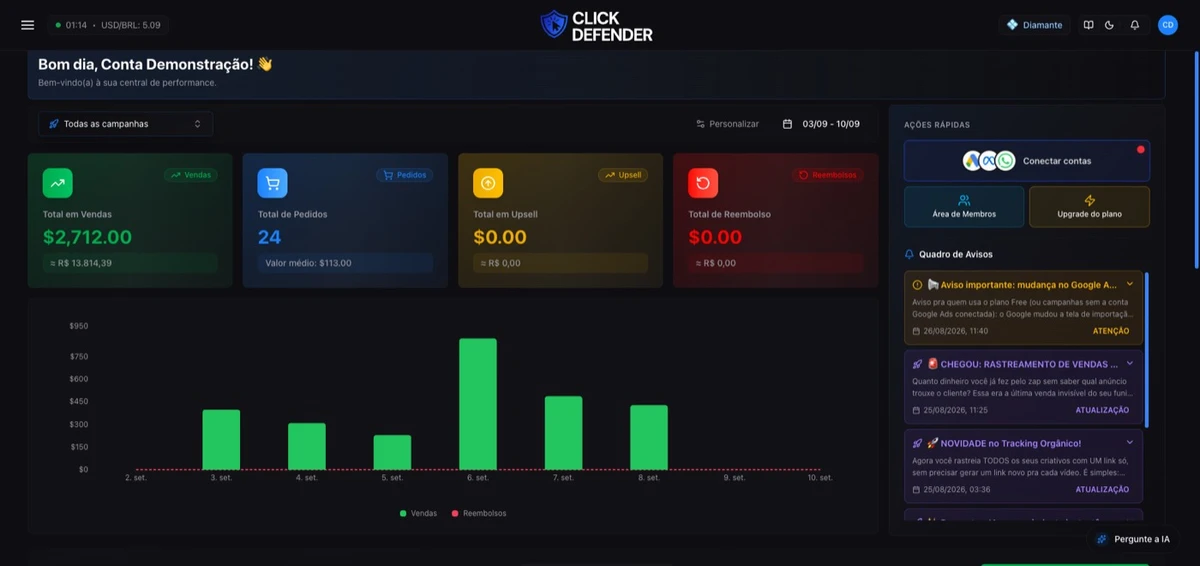Click the Google Ads icon in Conectar contas
The height and width of the screenshot is (566, 1200).
pos(972,161)
